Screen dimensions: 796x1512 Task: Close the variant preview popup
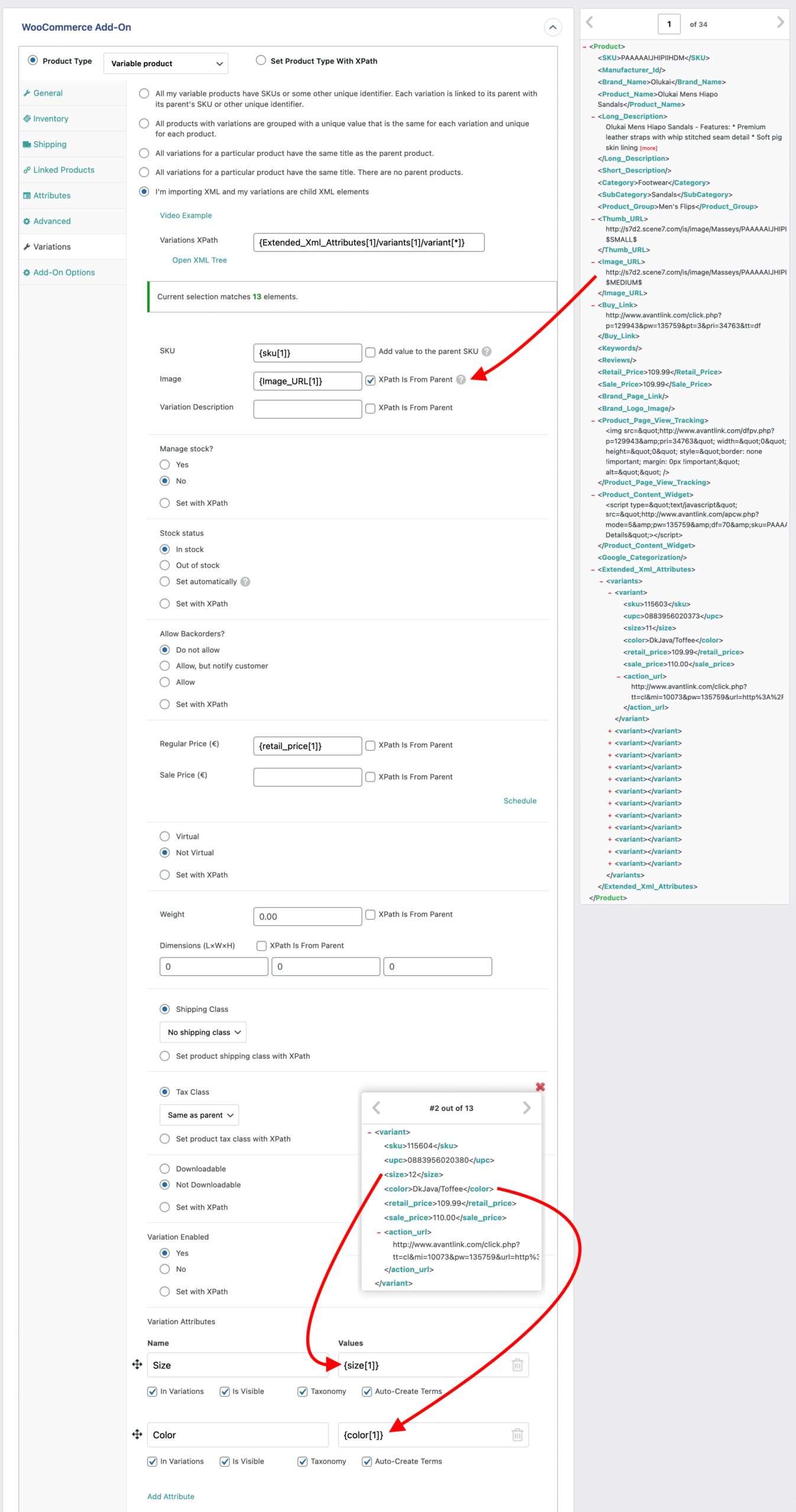pos(540,1087)
